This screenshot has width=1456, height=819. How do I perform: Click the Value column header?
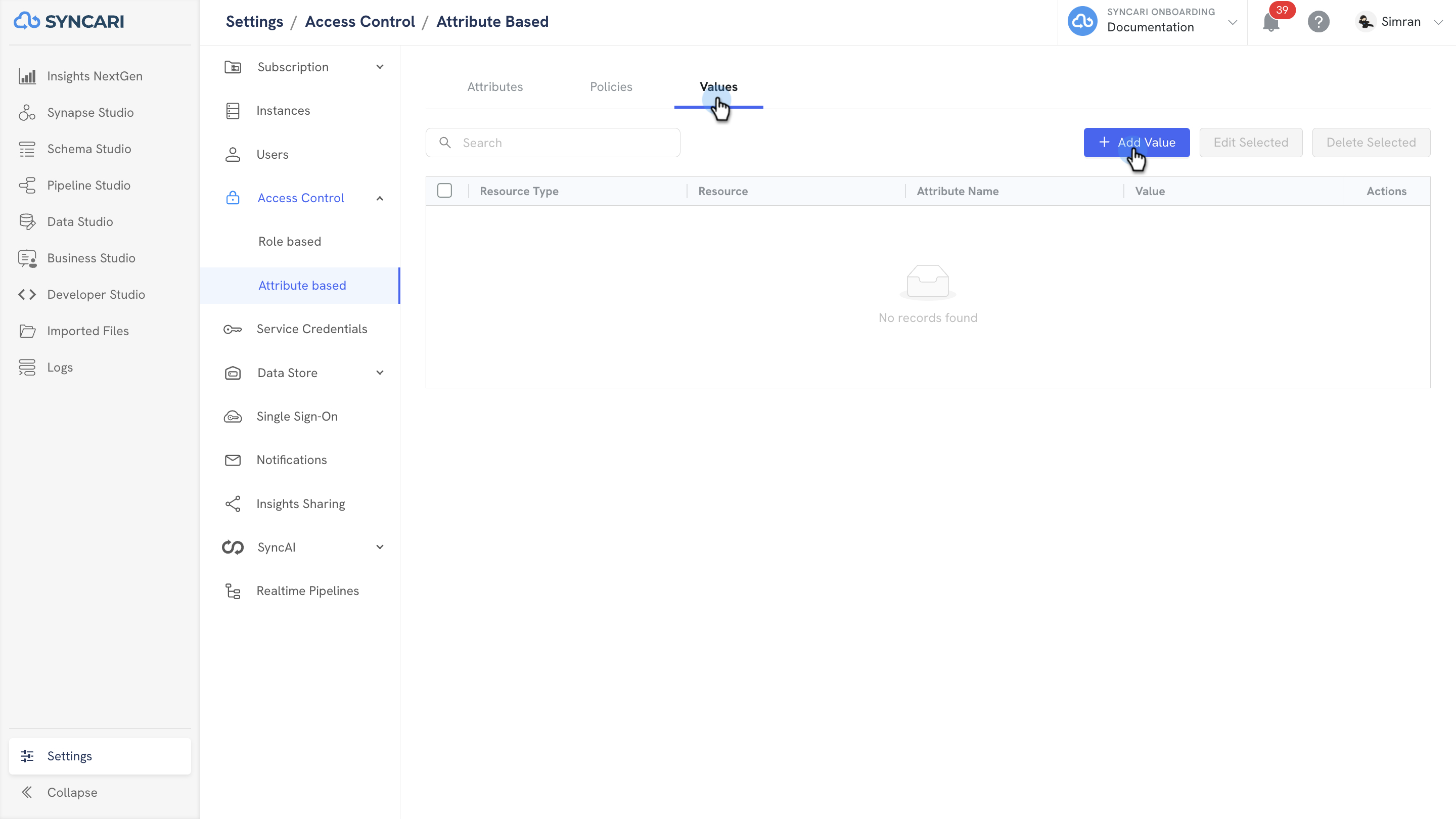coord(1150,192)
